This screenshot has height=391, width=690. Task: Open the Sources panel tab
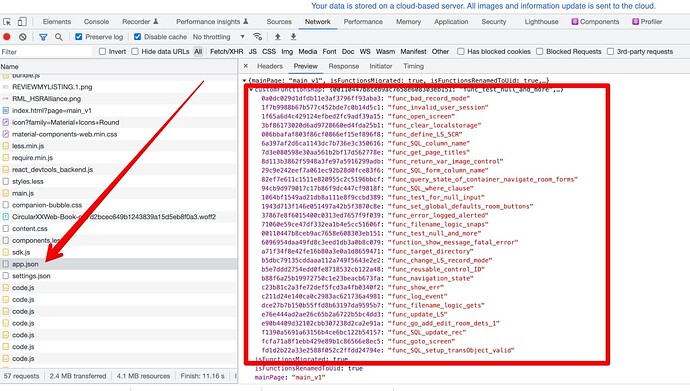coord(279,22)
